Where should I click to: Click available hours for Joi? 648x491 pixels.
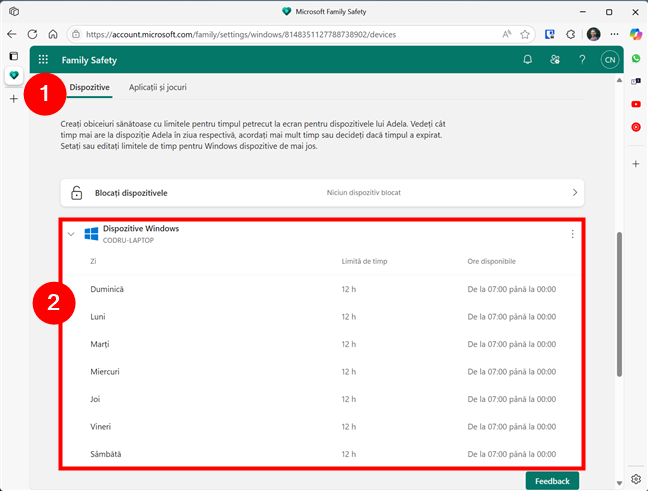pos(512,399)
